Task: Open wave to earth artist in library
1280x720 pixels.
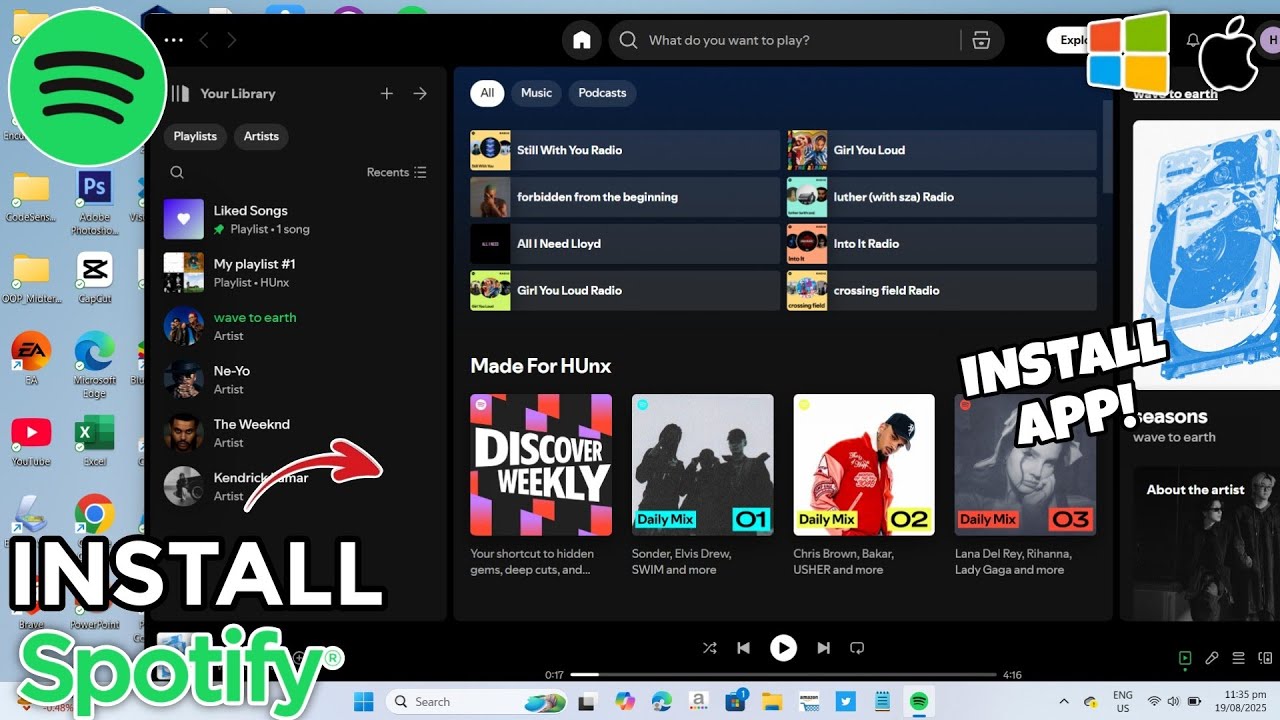Action: 296,326
